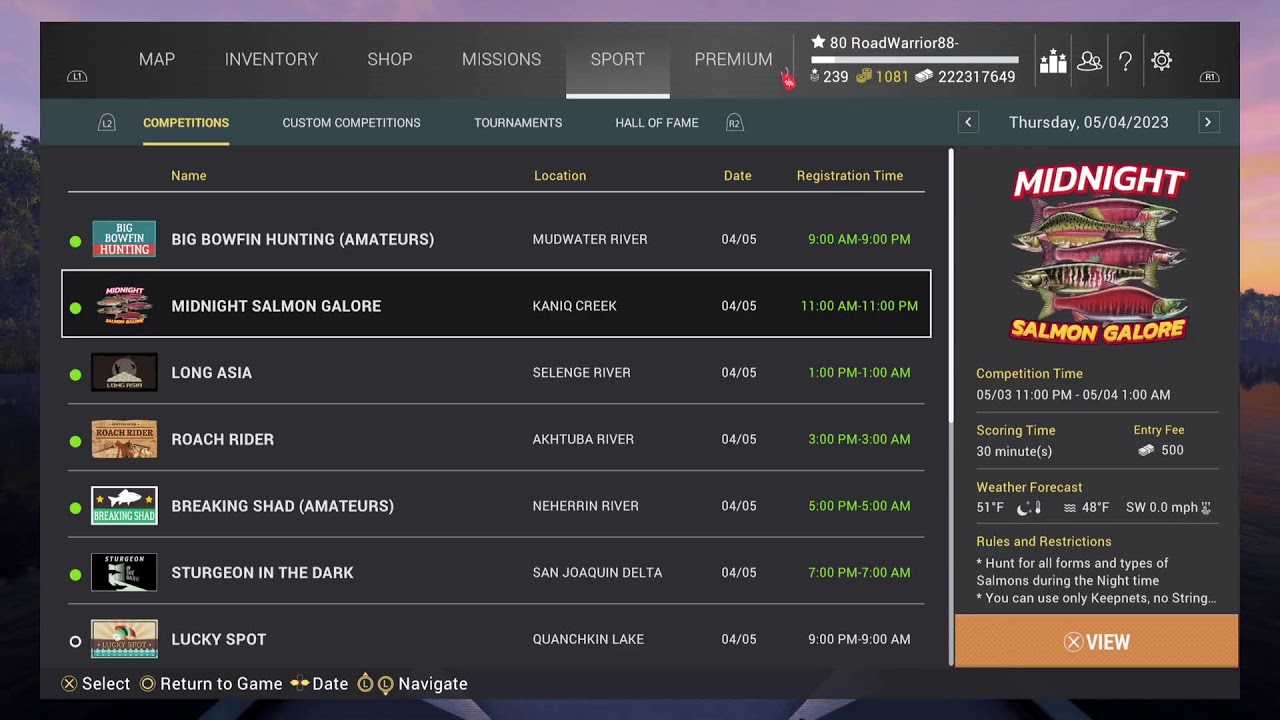Image resolution: width=1280 pixels, height=720 pixels.
Task: Click the R1 bumper icon
Action: pyautogui.click(x=1209, y=77)
